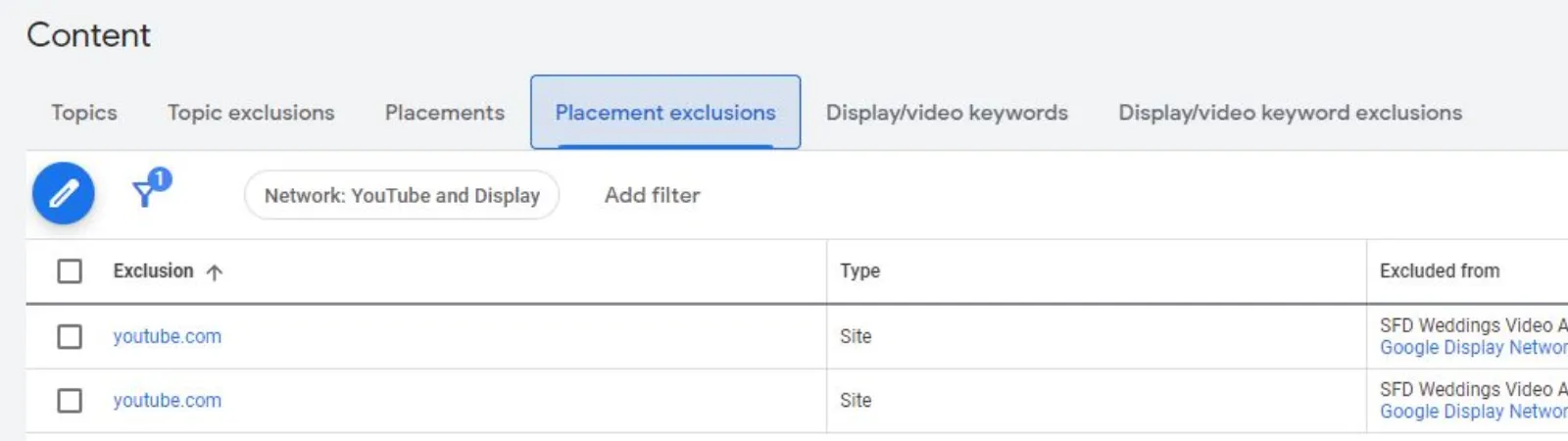Toggle the select-all checkbox in header
Screen dimensions: 1568x441
pos(70,270)
